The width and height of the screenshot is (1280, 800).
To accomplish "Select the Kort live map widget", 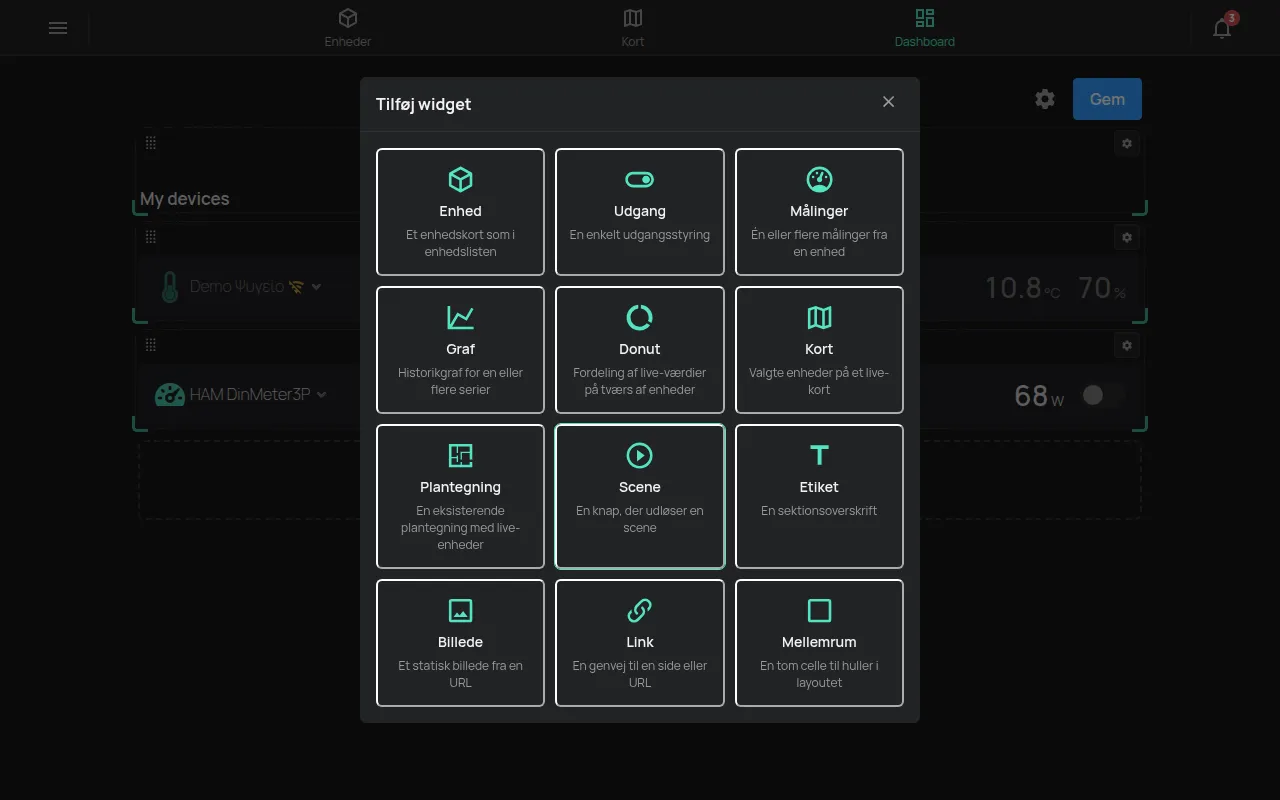I will pyautogui.click(x=819, y=350).
